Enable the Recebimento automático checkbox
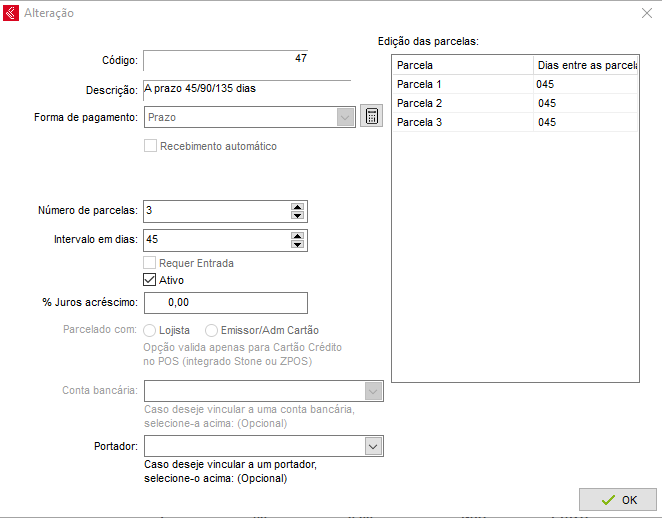Screen dimensions: 662x518 [151, 146]
